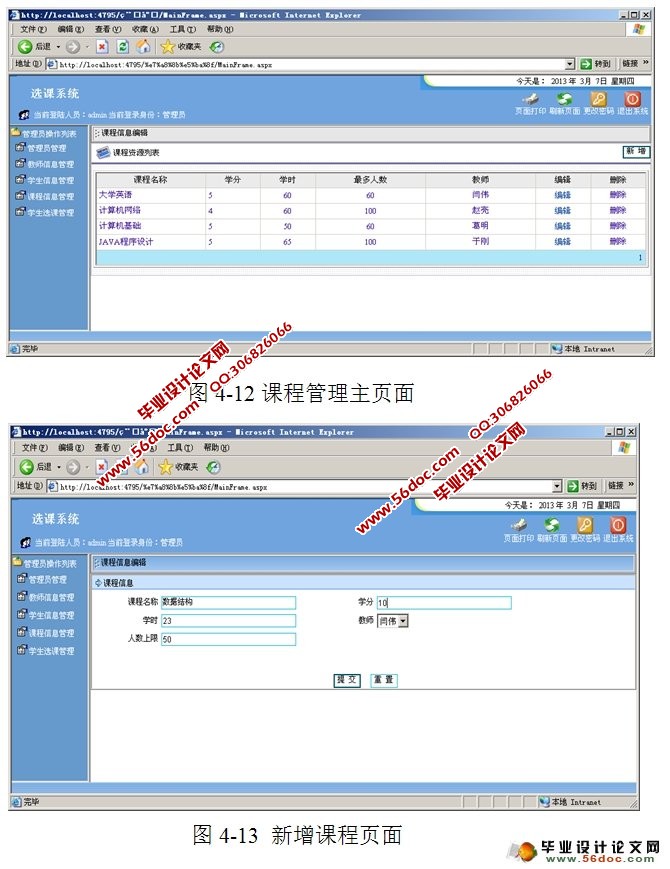
Task: Open 收藏夹 favorites star in the course list window
Action: 167,47
